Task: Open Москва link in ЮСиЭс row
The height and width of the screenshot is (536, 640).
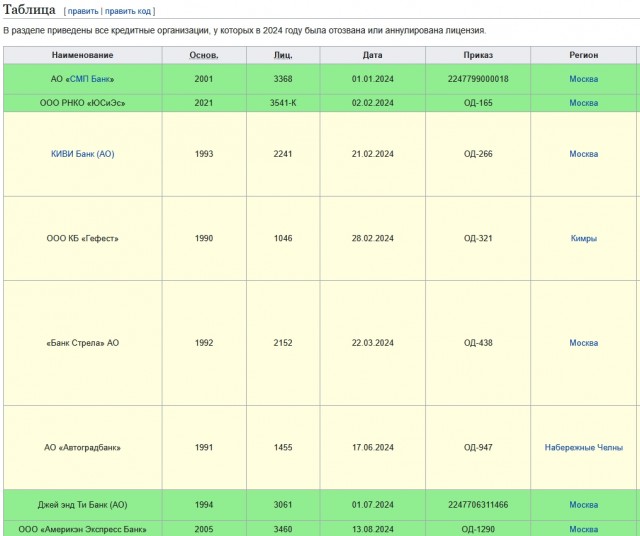Action: 584,103
